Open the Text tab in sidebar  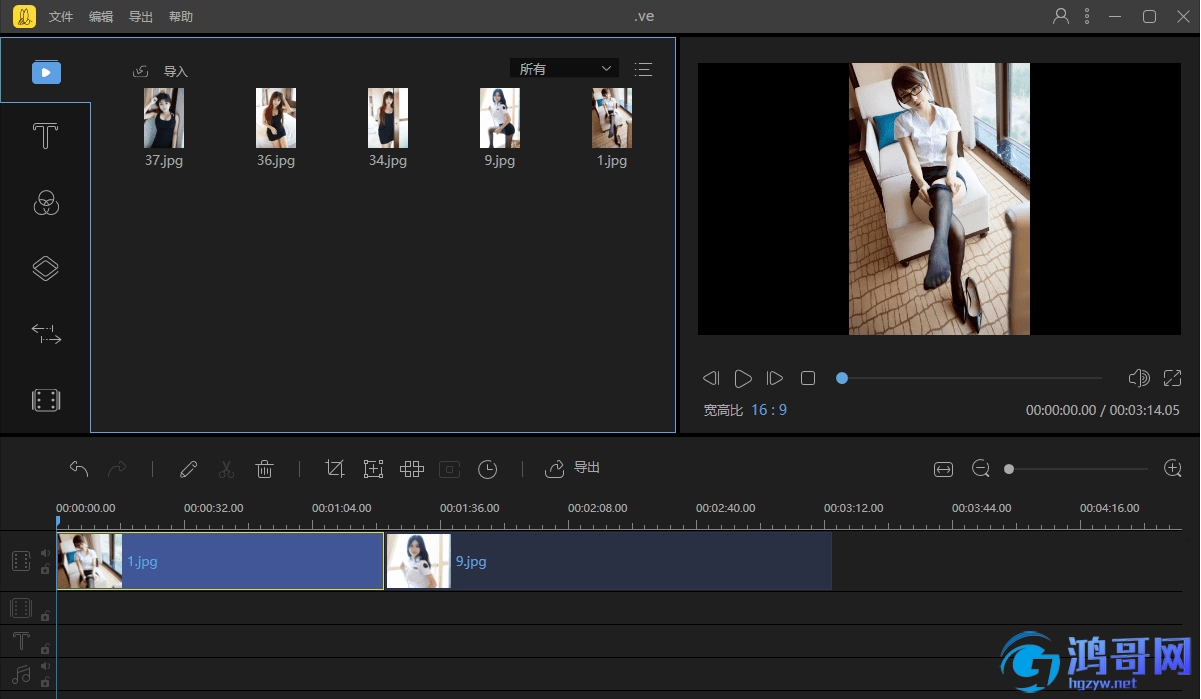coord(46,136)
